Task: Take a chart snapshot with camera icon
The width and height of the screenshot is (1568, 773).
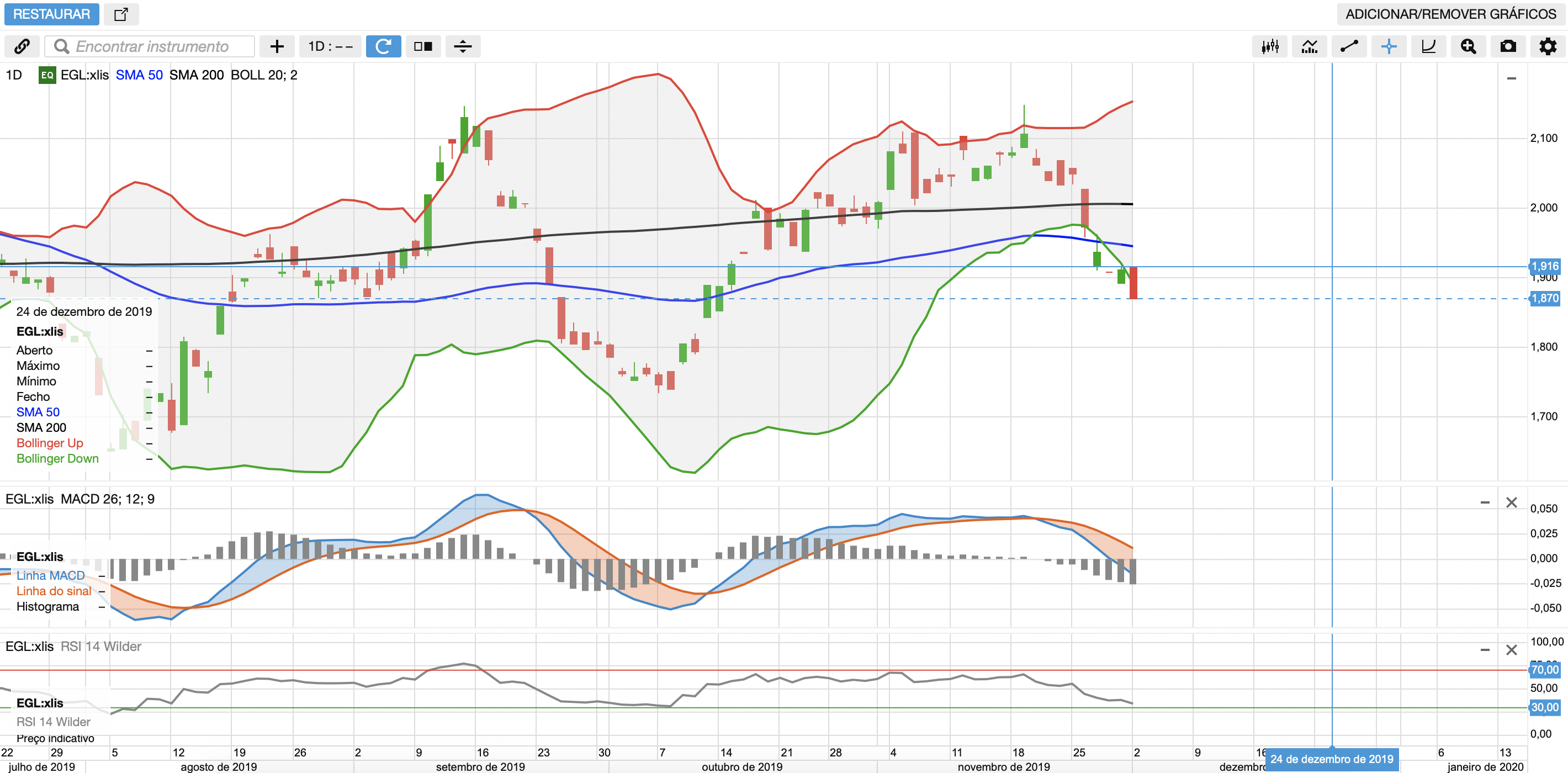Action: pyautogui.click(x=1508, y=46)
